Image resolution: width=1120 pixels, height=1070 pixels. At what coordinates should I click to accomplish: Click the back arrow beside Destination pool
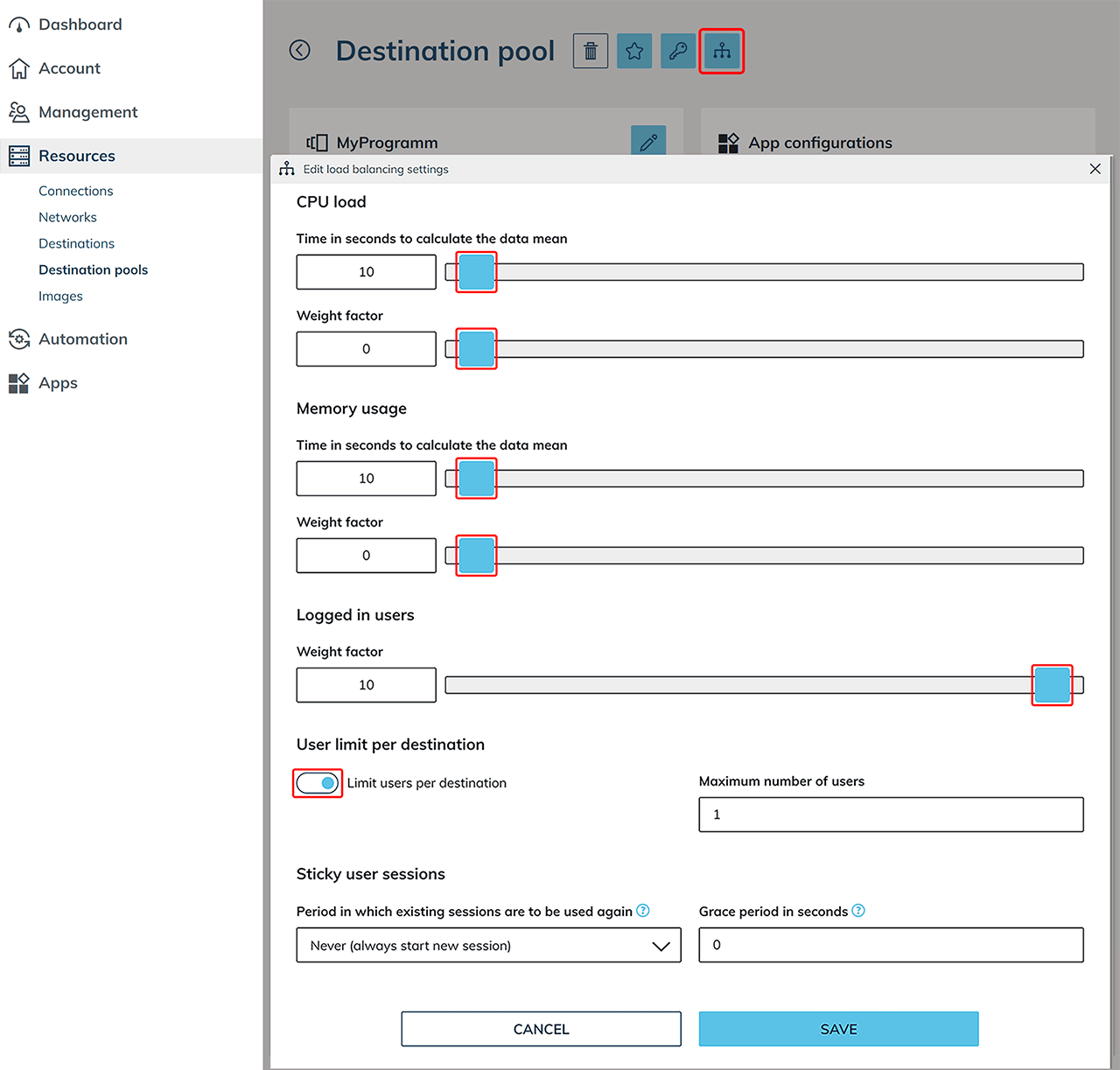pyautogui.click(x=300, y=51)
